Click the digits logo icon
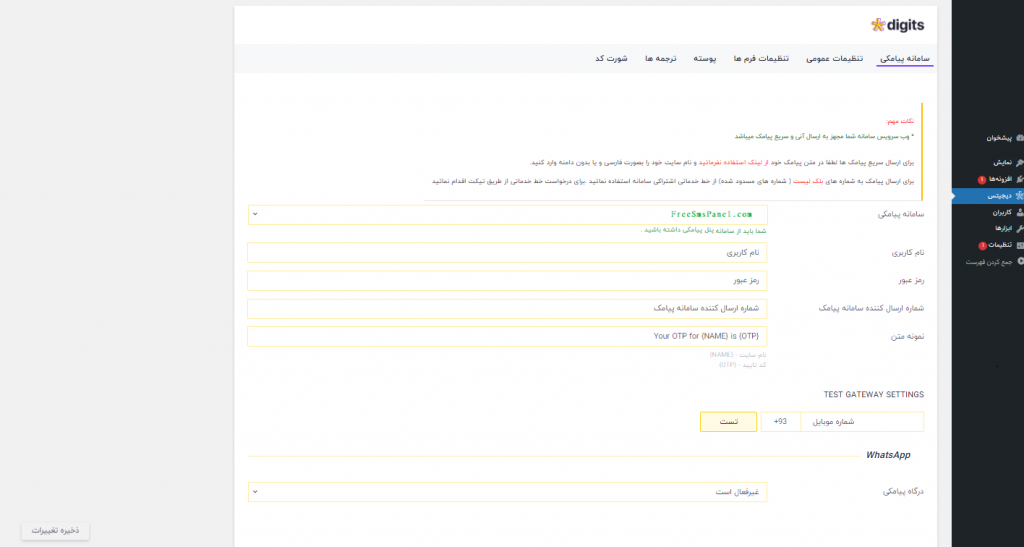This screenshot has width=1024, height=547. click(x=878, y=25)
